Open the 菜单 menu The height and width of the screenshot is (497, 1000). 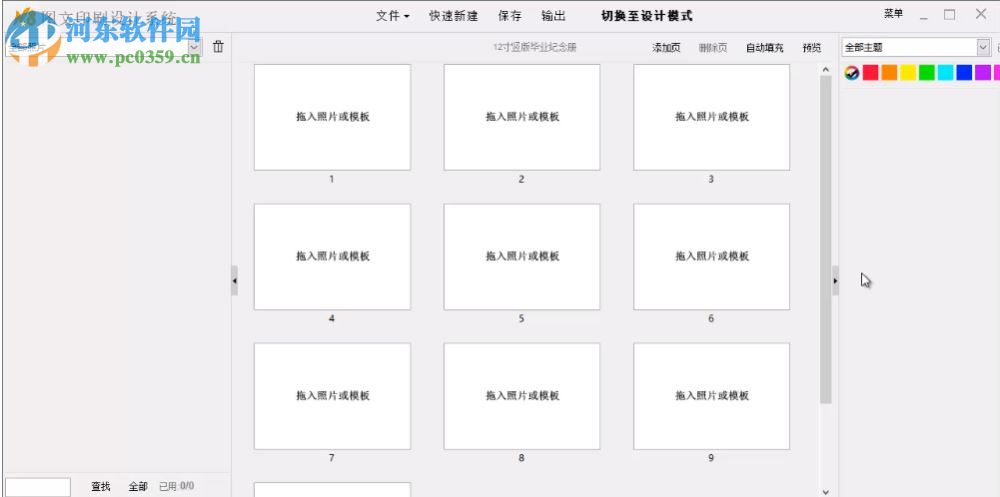tap(893, 14)
